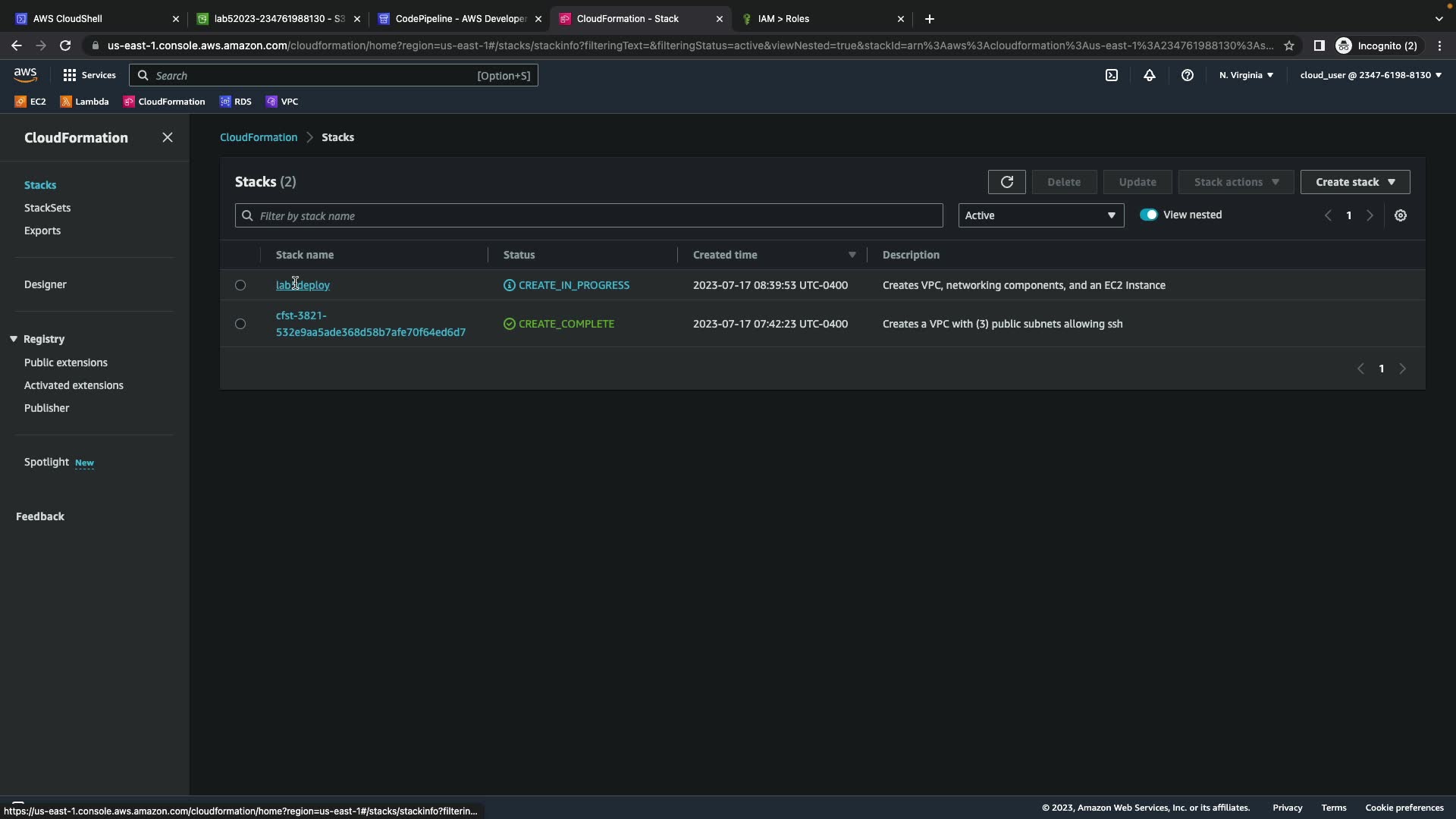Switch to the IAM > Roles tab

(821, 18)
